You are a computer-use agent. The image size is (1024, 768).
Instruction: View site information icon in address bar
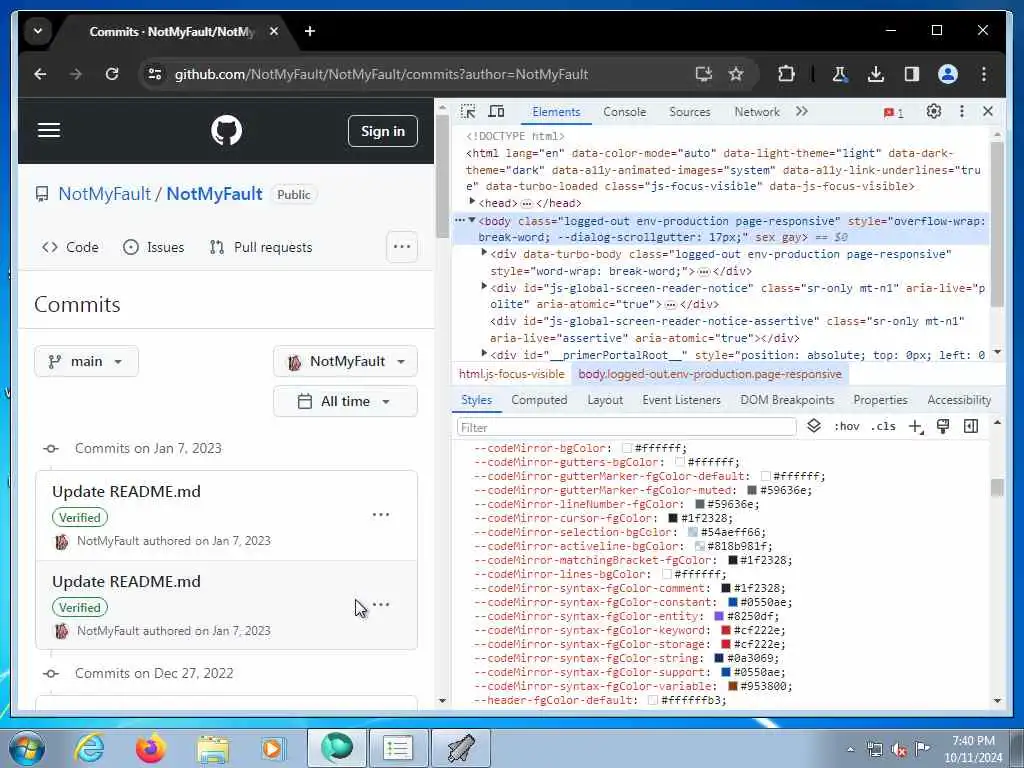[155, 74]
